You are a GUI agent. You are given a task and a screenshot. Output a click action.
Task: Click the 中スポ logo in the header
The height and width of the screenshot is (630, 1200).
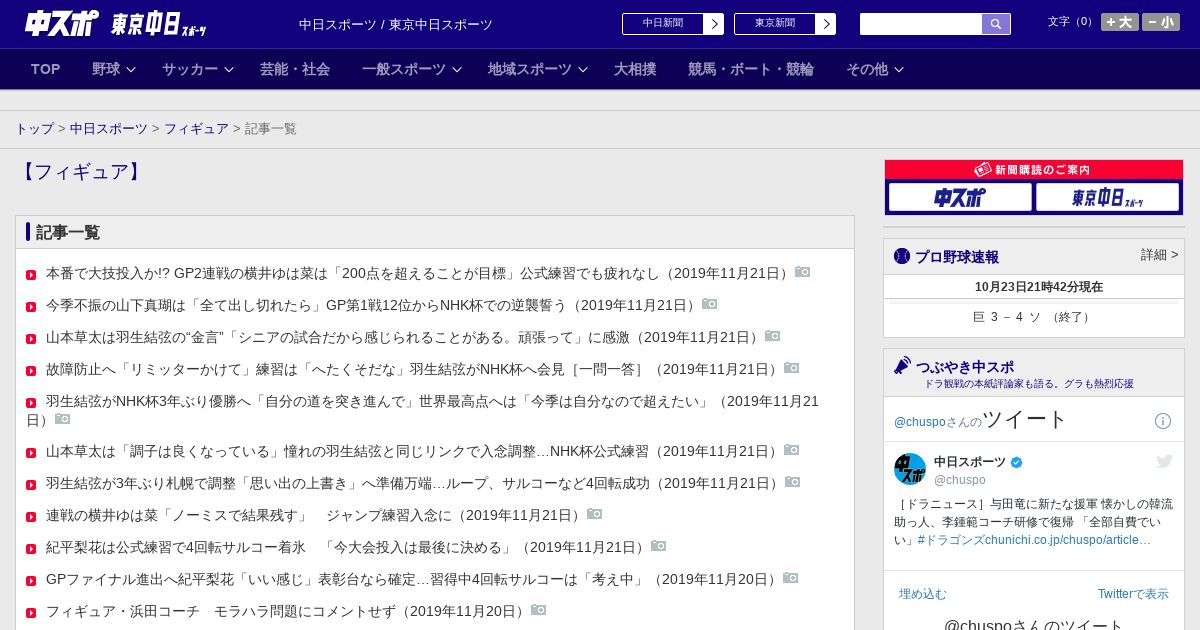click(x=62, y=23)
